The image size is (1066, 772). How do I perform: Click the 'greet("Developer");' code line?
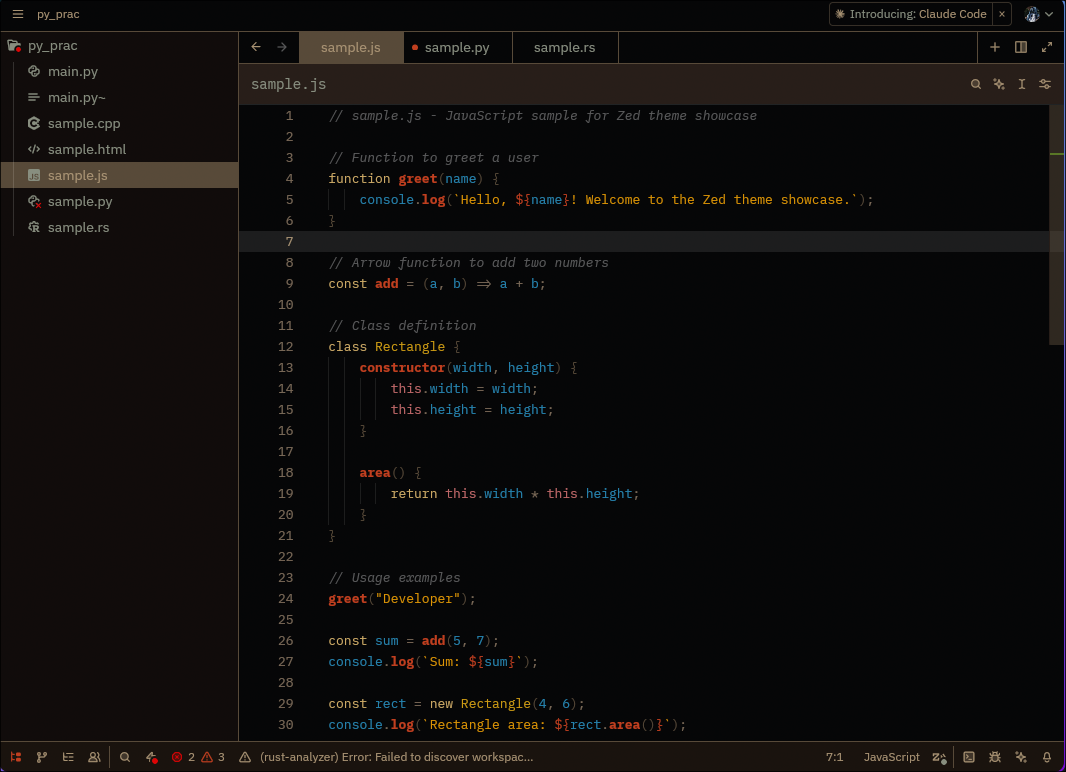coord(402,599)
